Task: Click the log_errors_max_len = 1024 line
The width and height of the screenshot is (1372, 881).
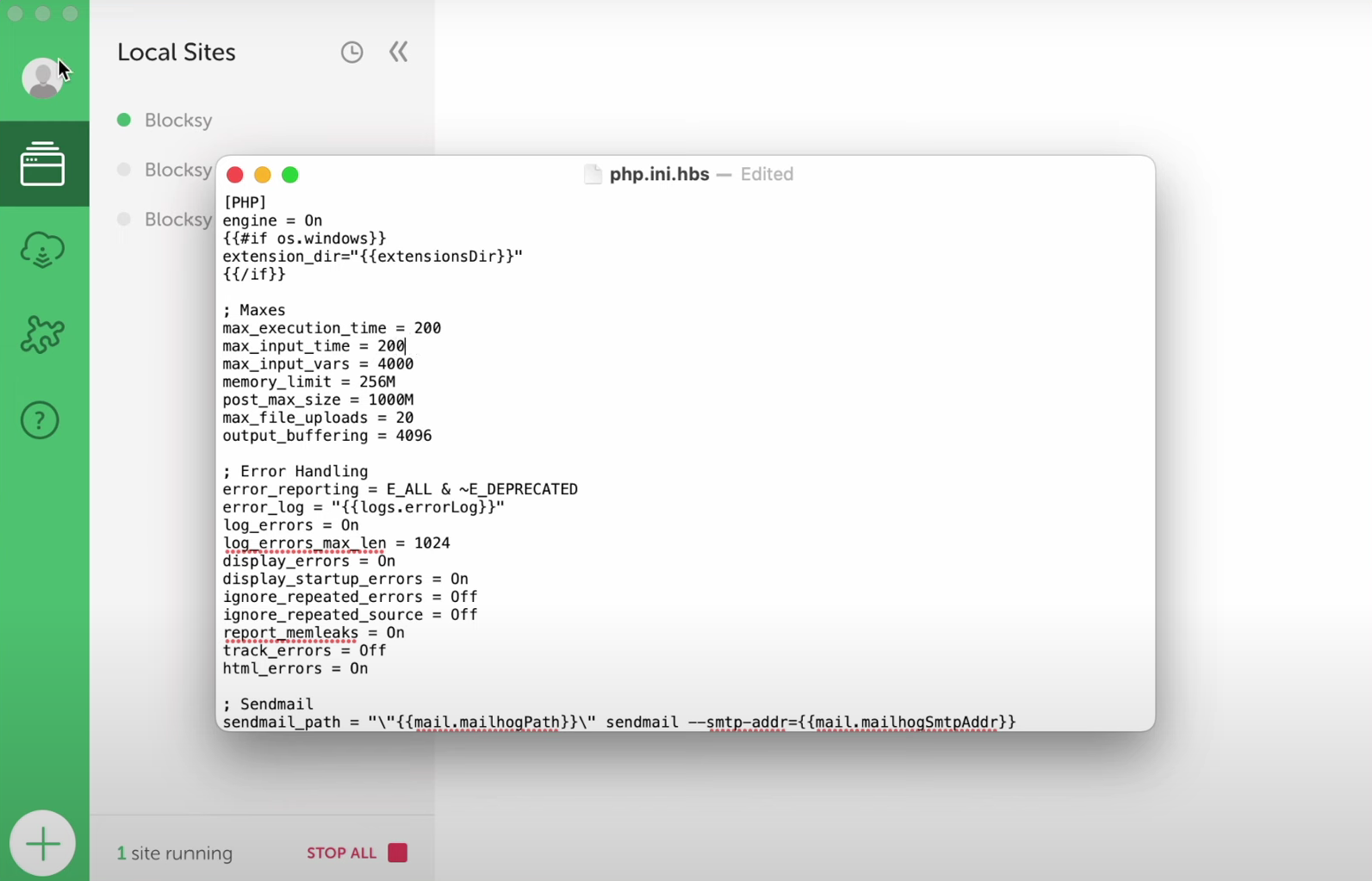Action: [337, 543]
